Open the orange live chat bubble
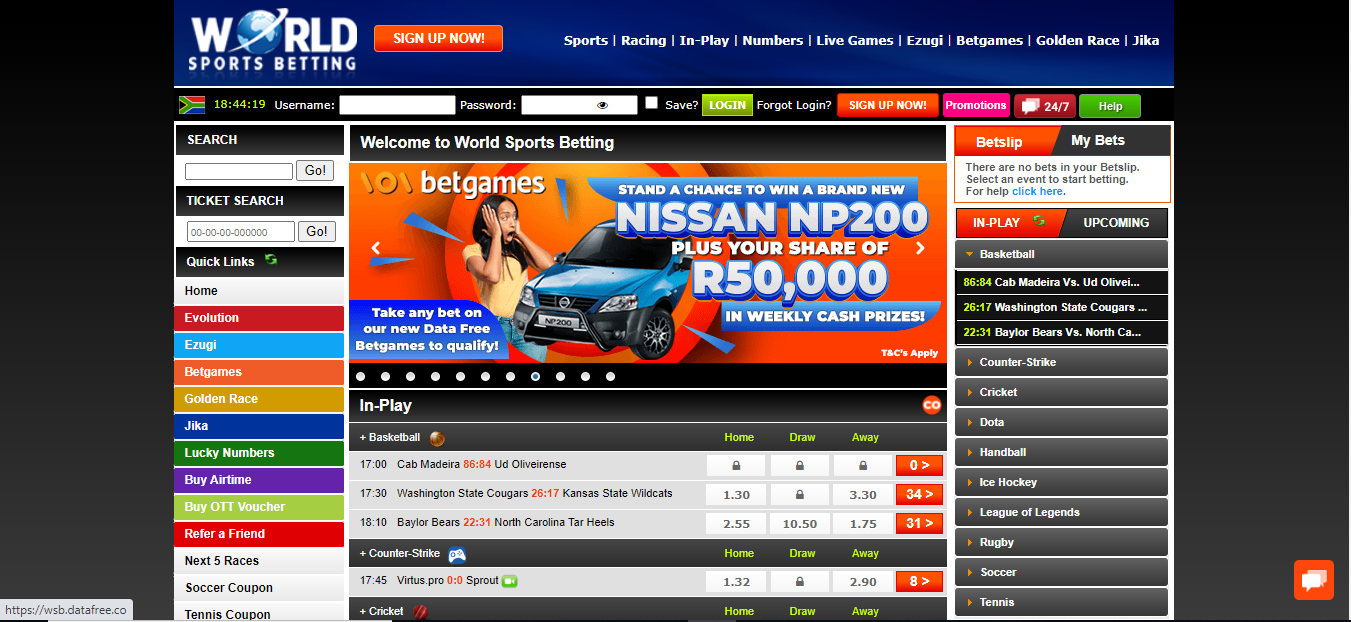The height and width of the screenshot is (622, 1351). click(1313, 580)
